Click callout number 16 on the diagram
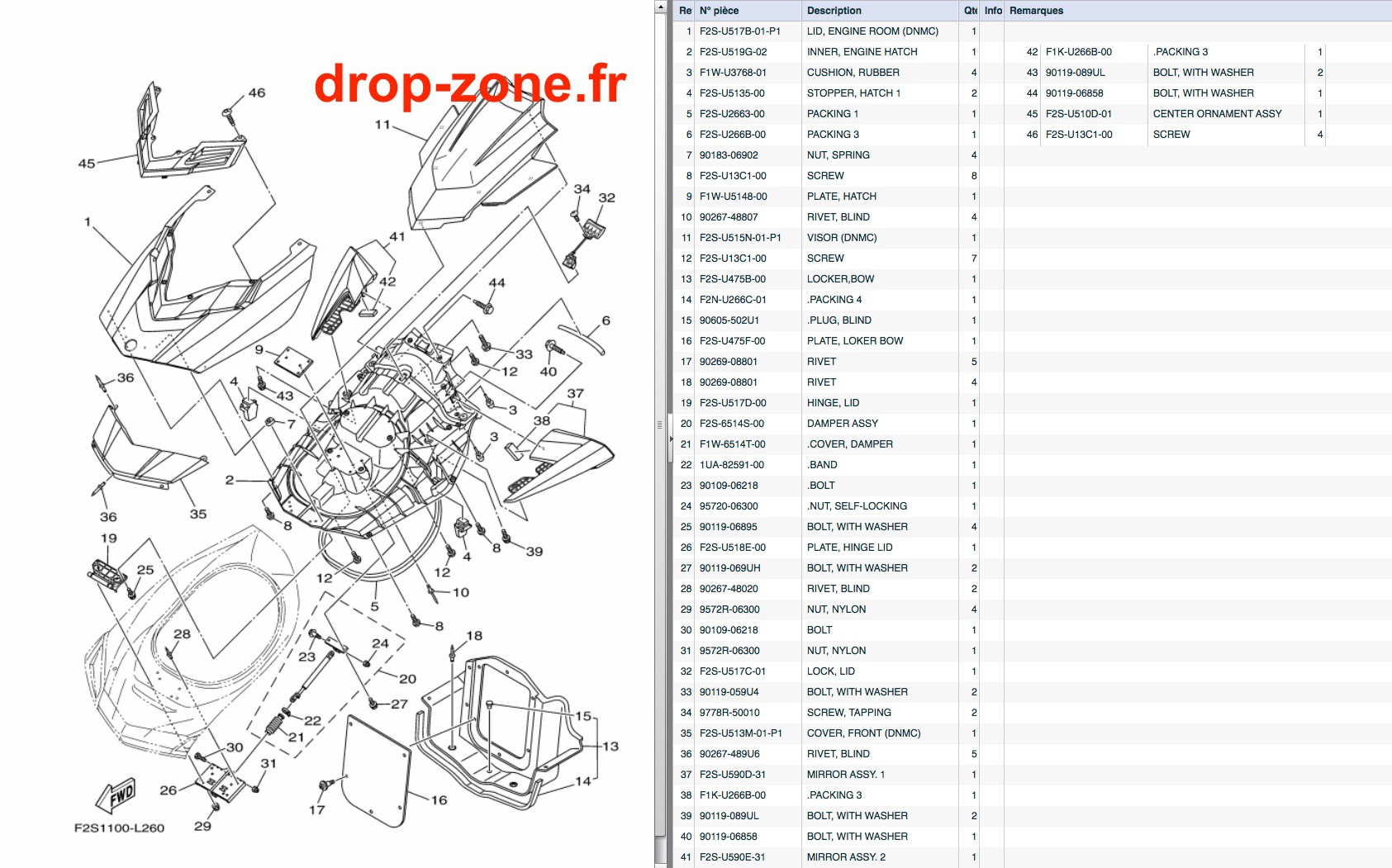The width and height of the screenshot is (1392, 868). (x=439, y=799)
